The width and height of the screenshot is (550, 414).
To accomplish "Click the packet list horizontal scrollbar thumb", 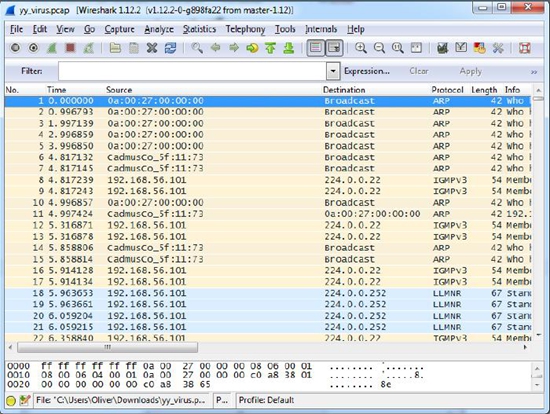I will [107, 347].
